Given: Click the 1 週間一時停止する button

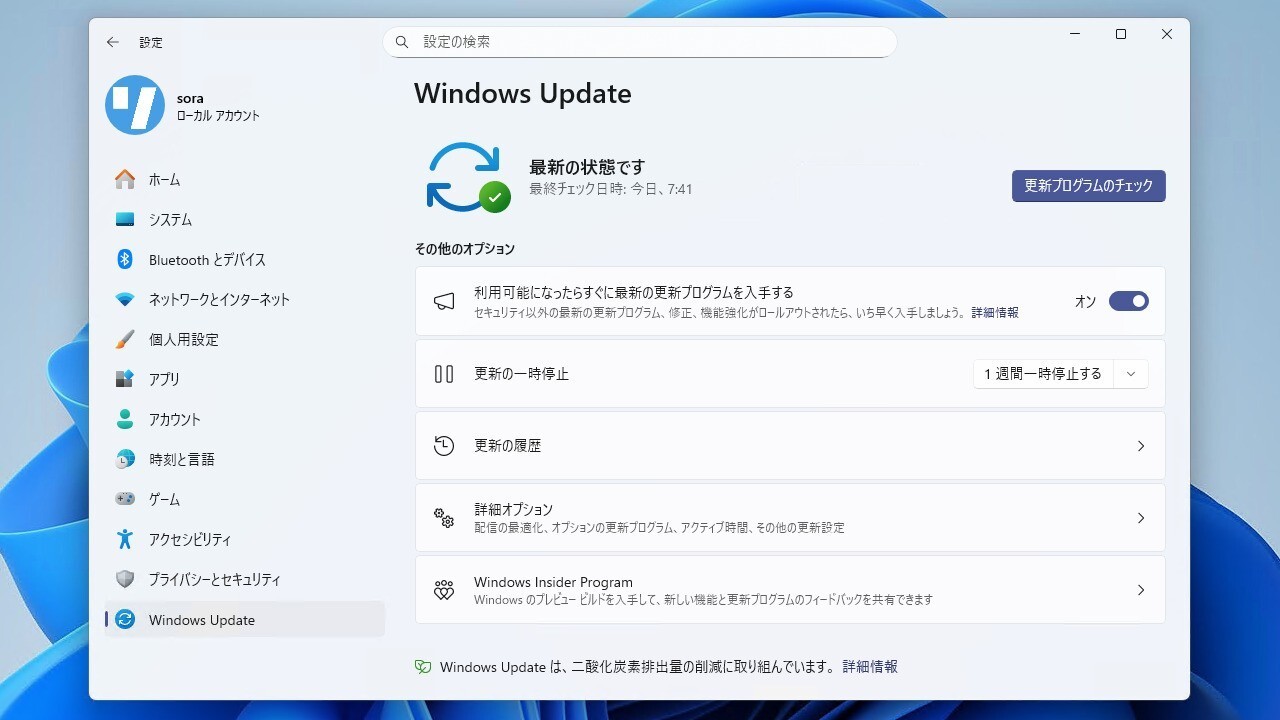Looking at the screenshot, I should click(1043, 373).
